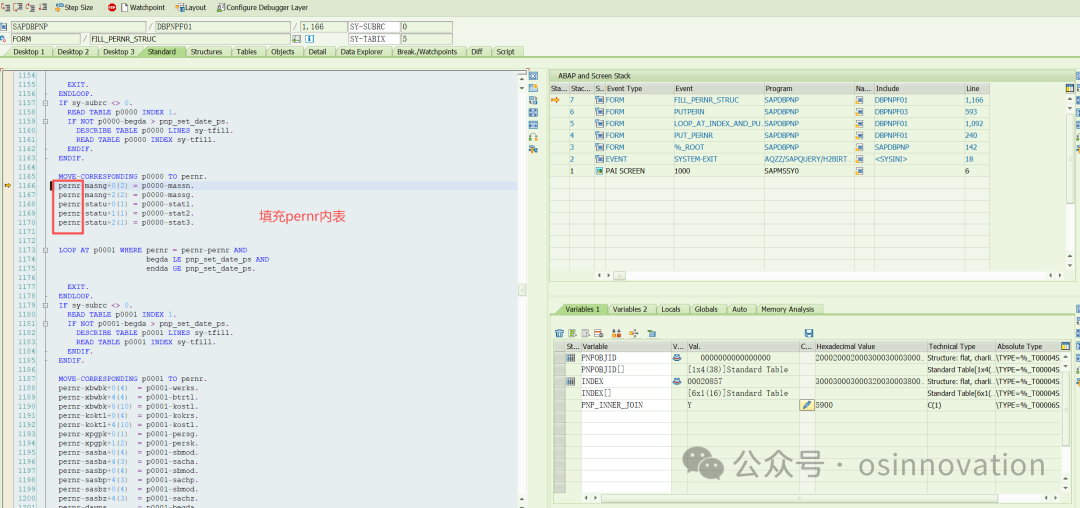Image resolution: width=1080 pixels, height=508 pixels.
Task: Click the table icon beside INDEX variable
Action: tap(571, 381)
